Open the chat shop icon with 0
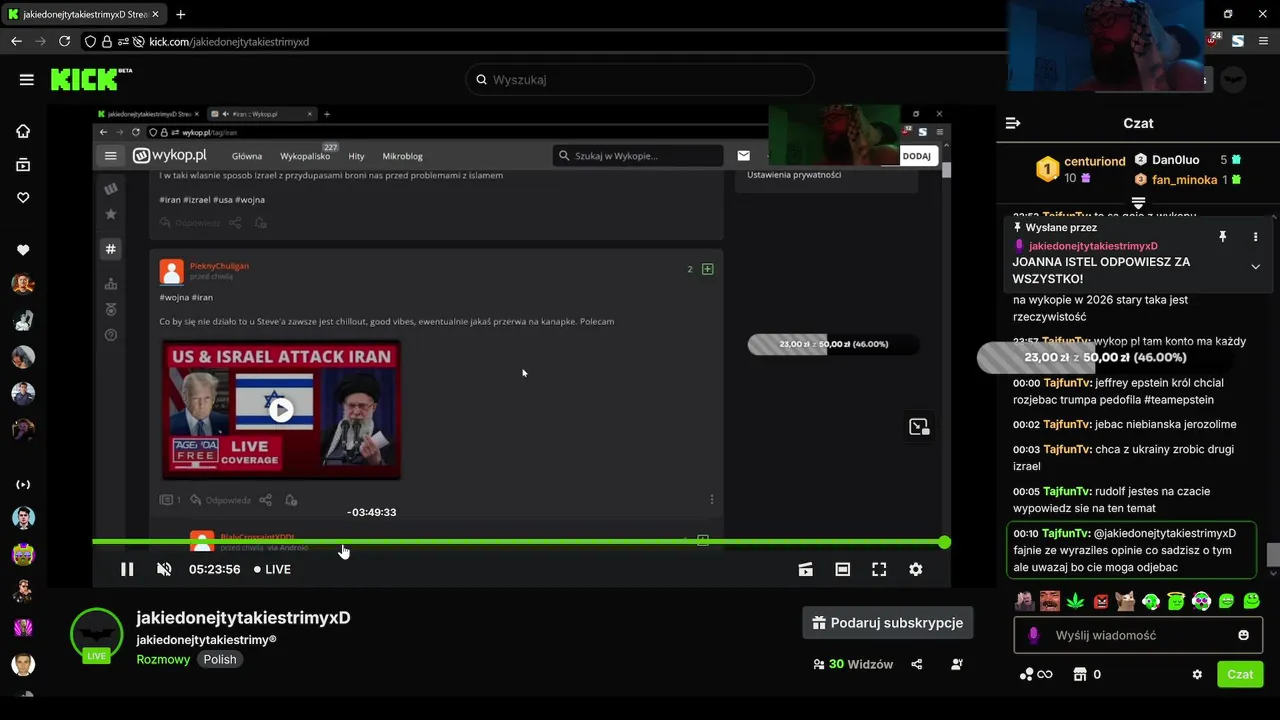 (1087, 674)
